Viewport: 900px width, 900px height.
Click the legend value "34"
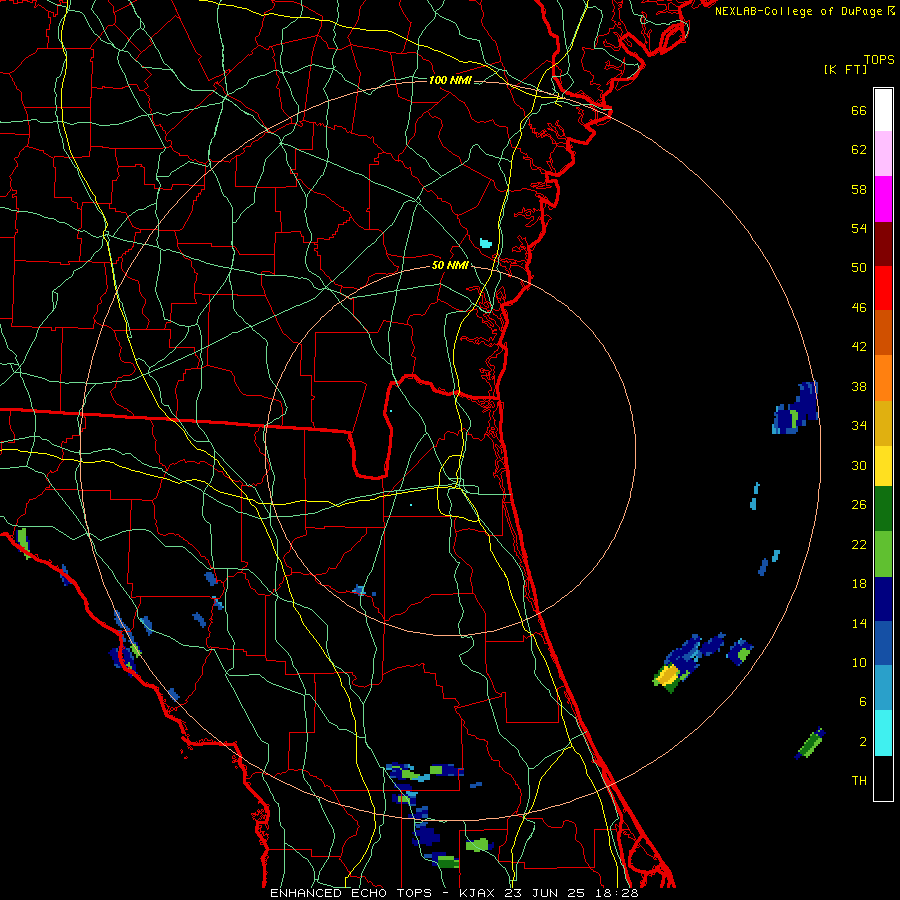pyautogui.click(x=859, y=426)
